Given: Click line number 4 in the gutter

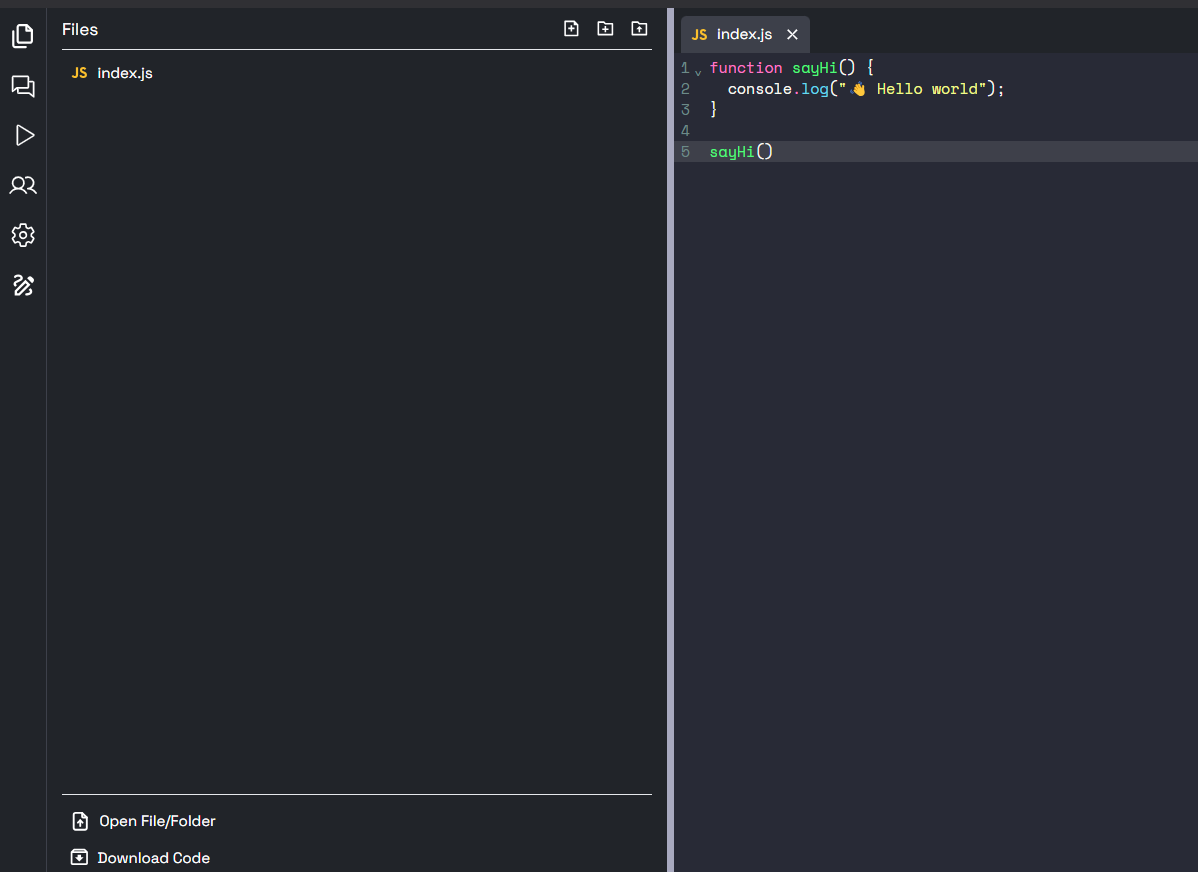Looking at the screenshot, I should (x=685, y=131).
